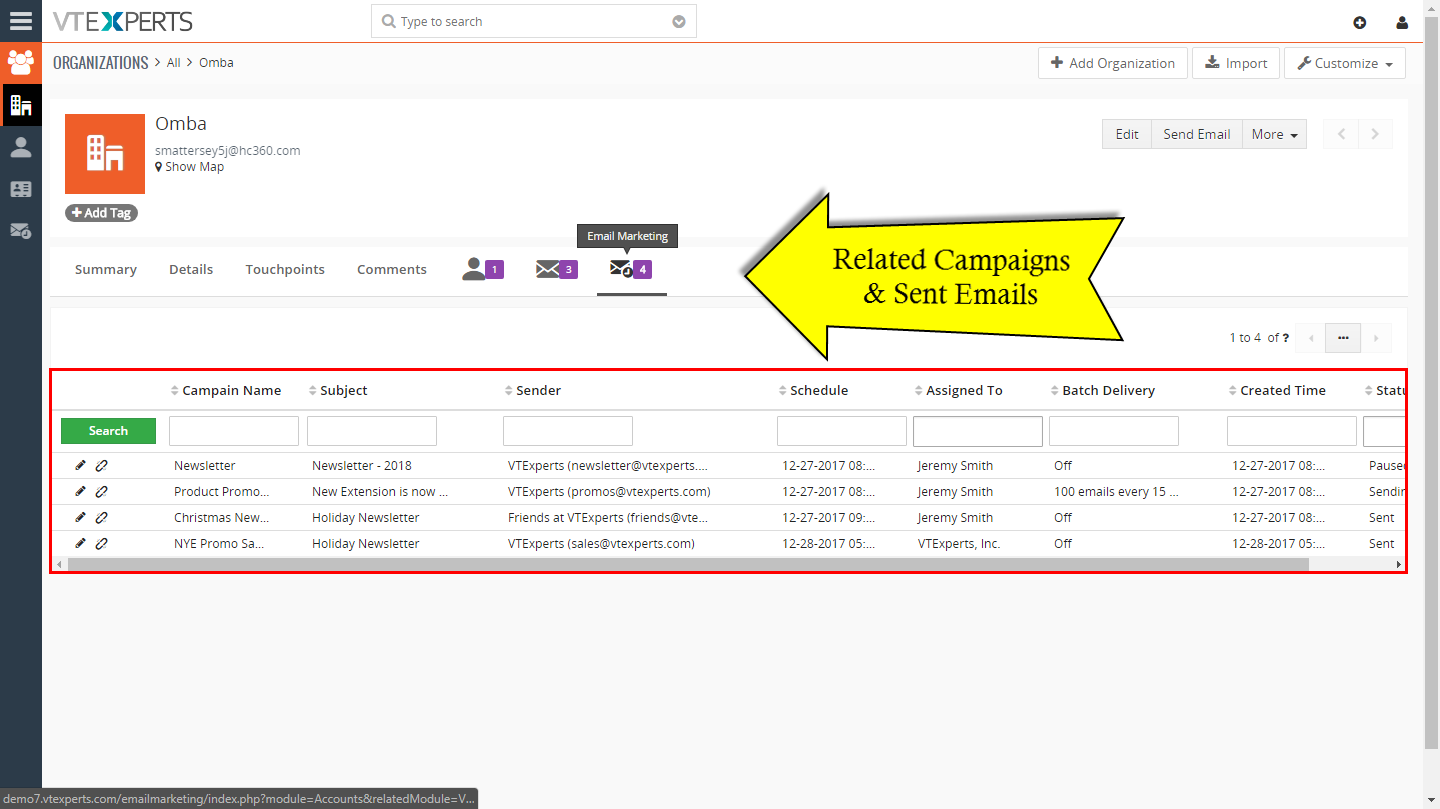
Task: Click the Edit organization button
Action: (1127, 134)
